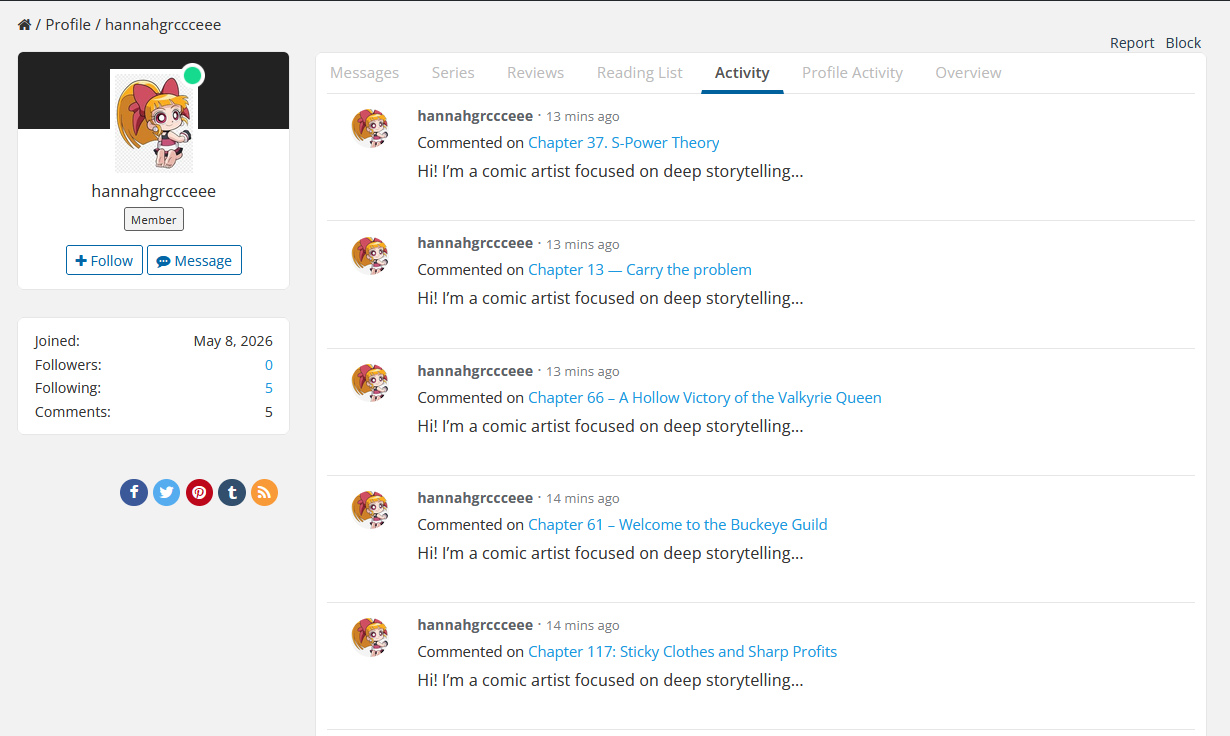
Task: Share profile on Tumblr icon
Action: [x=232, y=492]
